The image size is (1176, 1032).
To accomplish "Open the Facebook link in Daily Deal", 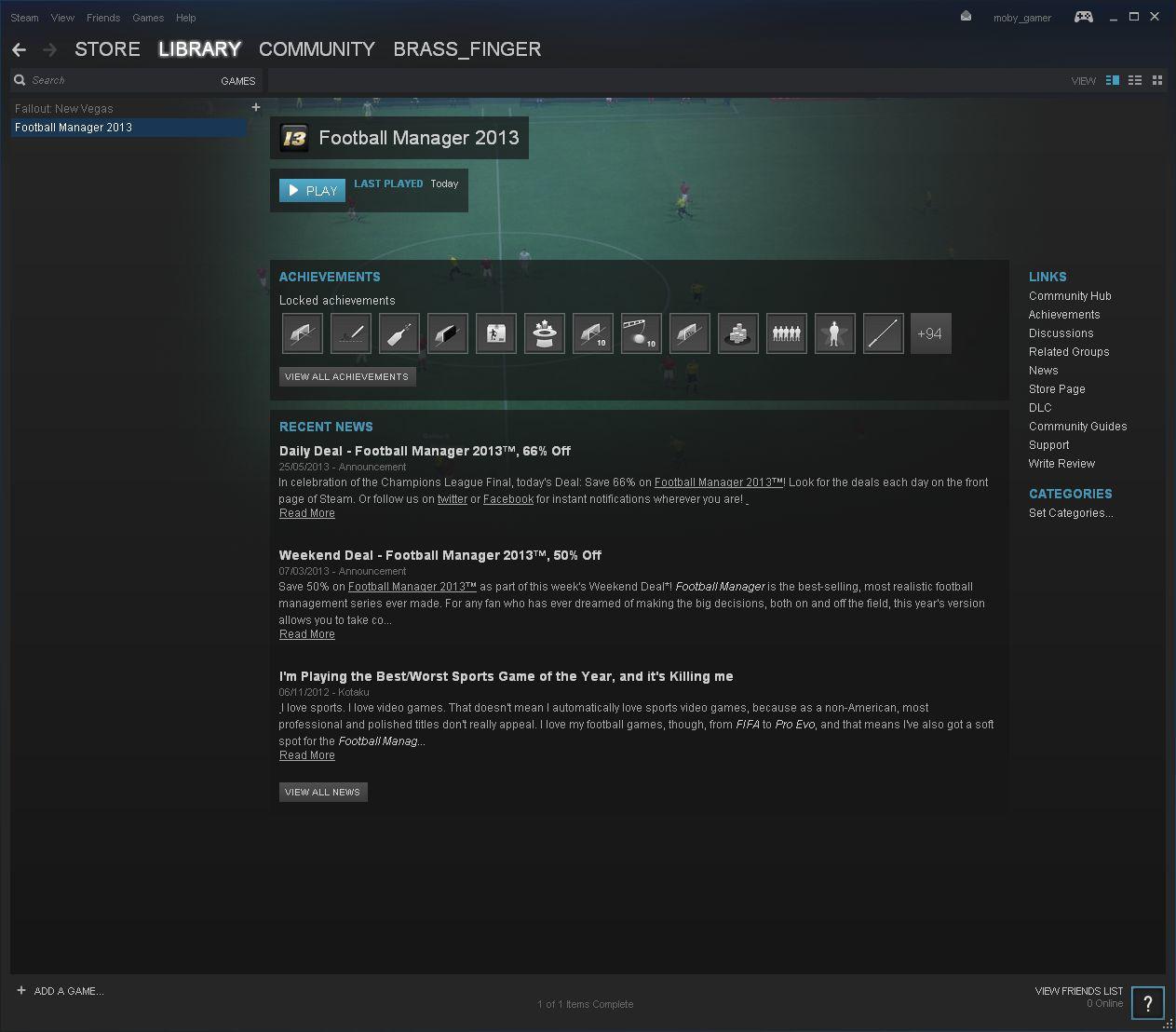I will point(508,499).
